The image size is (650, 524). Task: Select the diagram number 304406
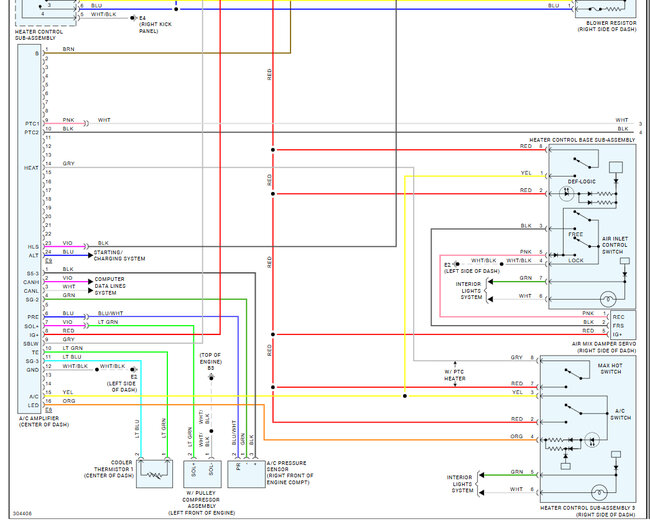coord(22,514)
